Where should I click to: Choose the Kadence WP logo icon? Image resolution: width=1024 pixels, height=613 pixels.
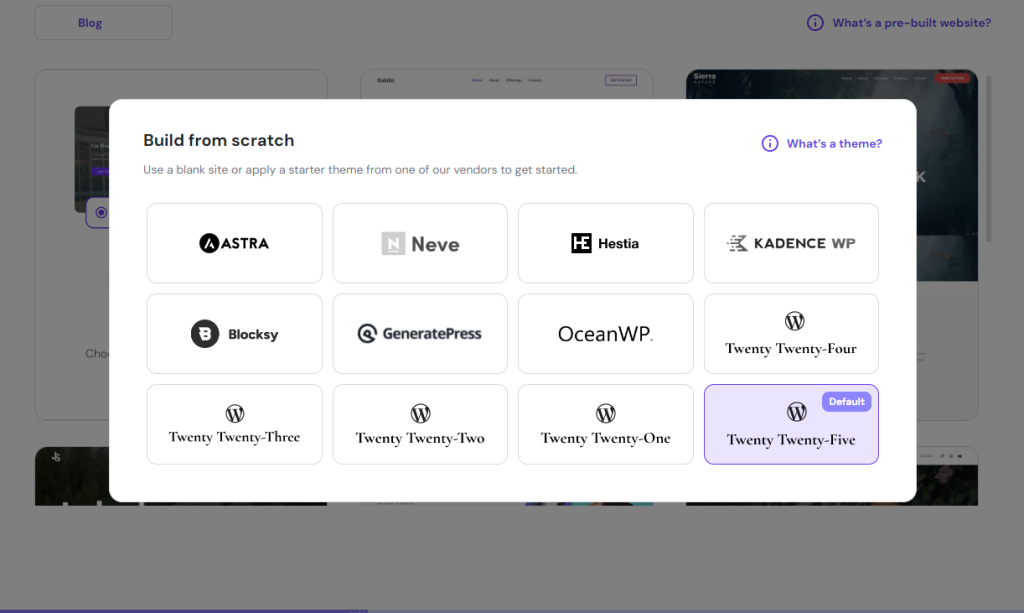coord(738,243)
